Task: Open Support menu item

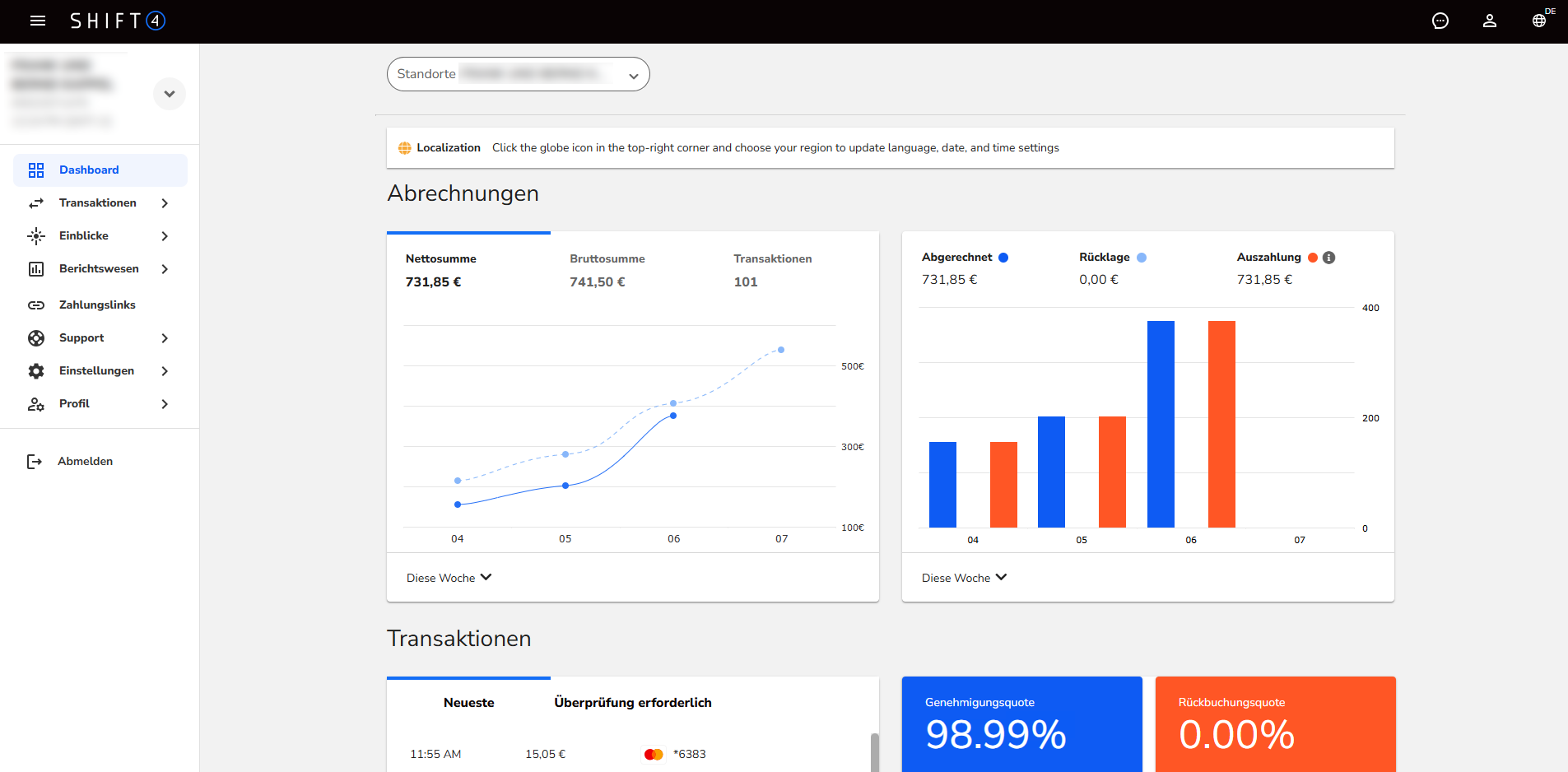Action: coord(100,338)
